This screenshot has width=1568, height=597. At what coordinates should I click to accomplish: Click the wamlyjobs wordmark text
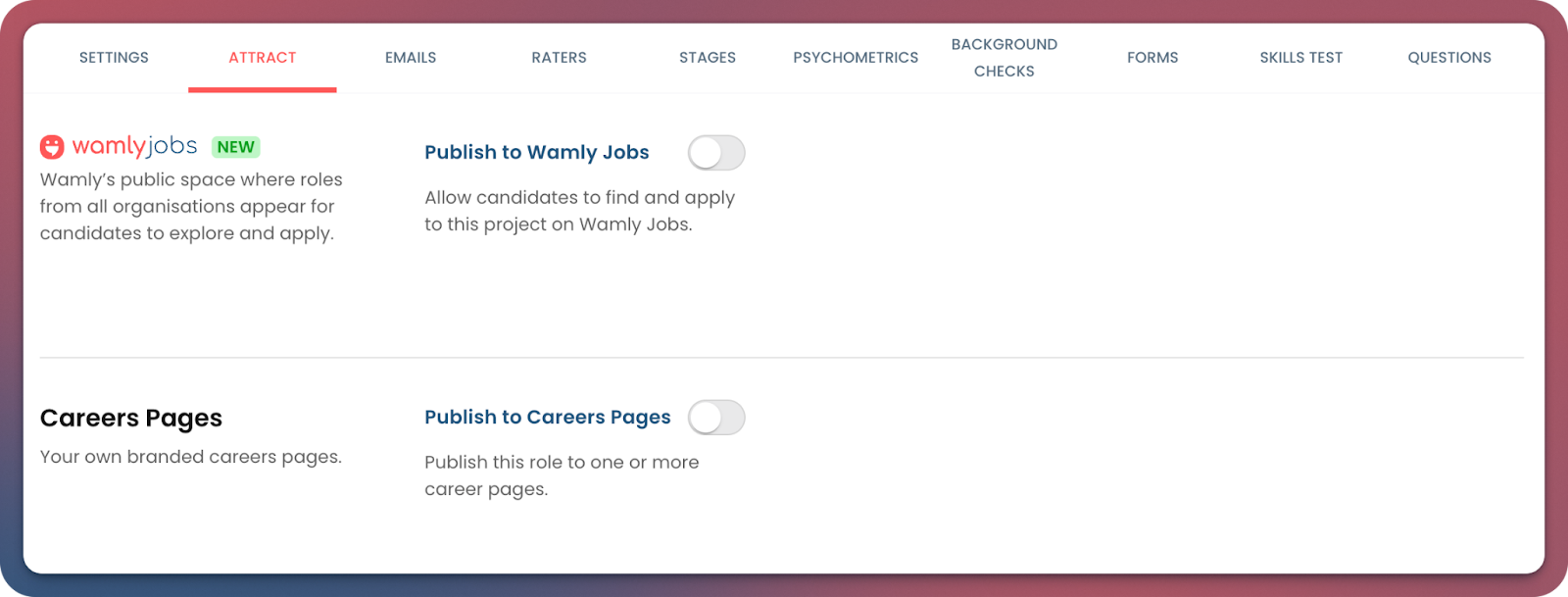pyautogui.click(x=134, y=146)
